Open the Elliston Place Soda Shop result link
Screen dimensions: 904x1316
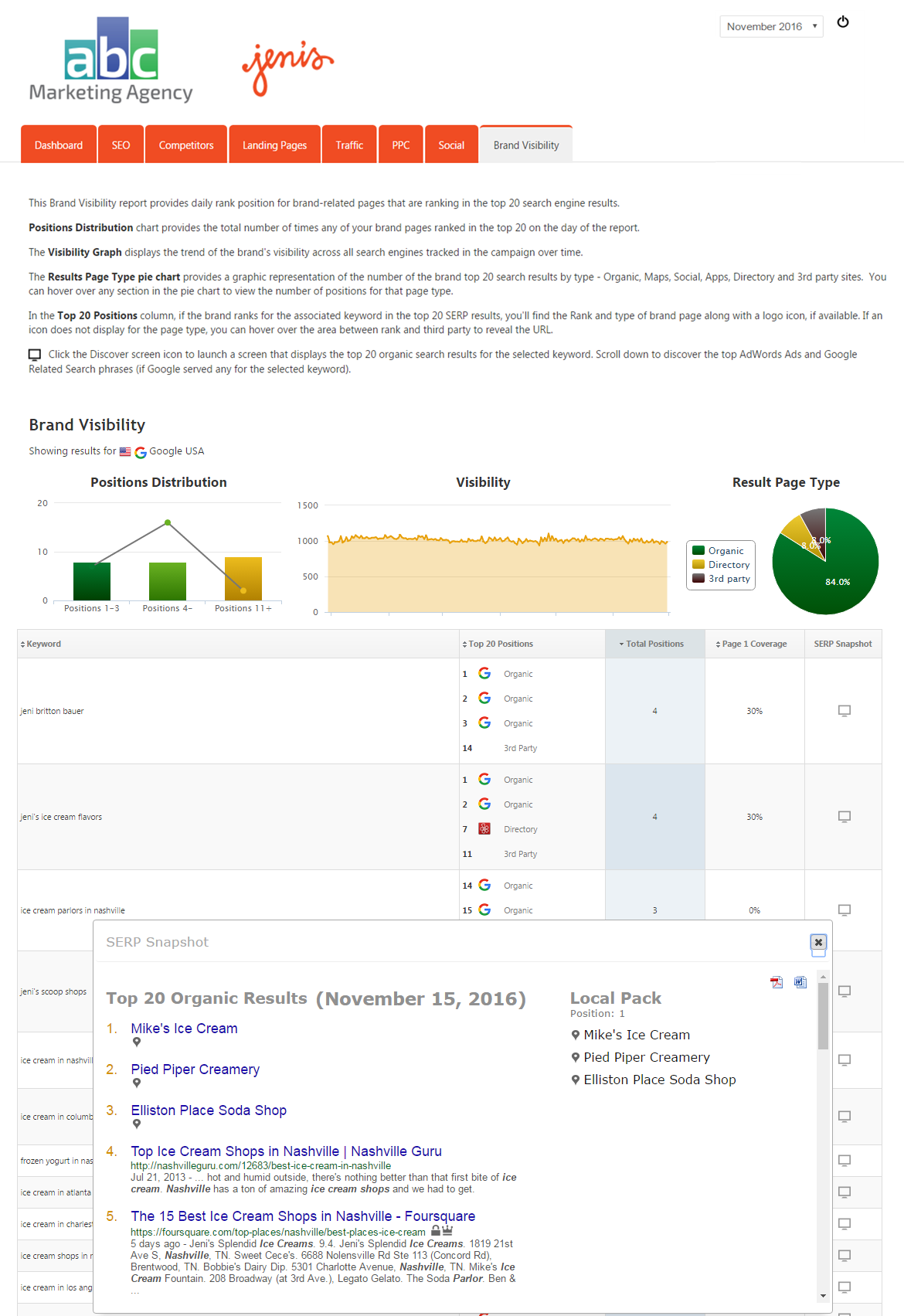[x=209, y=1110]
